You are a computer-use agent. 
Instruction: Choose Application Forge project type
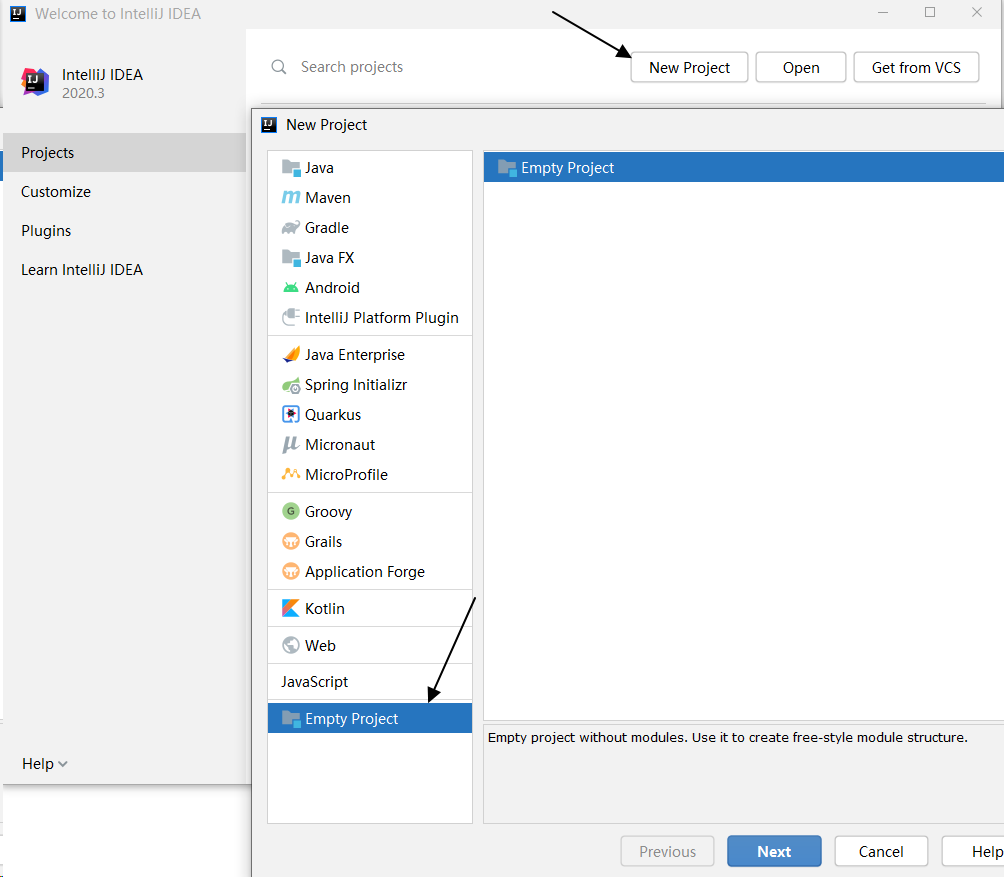[x=370, y=572]
